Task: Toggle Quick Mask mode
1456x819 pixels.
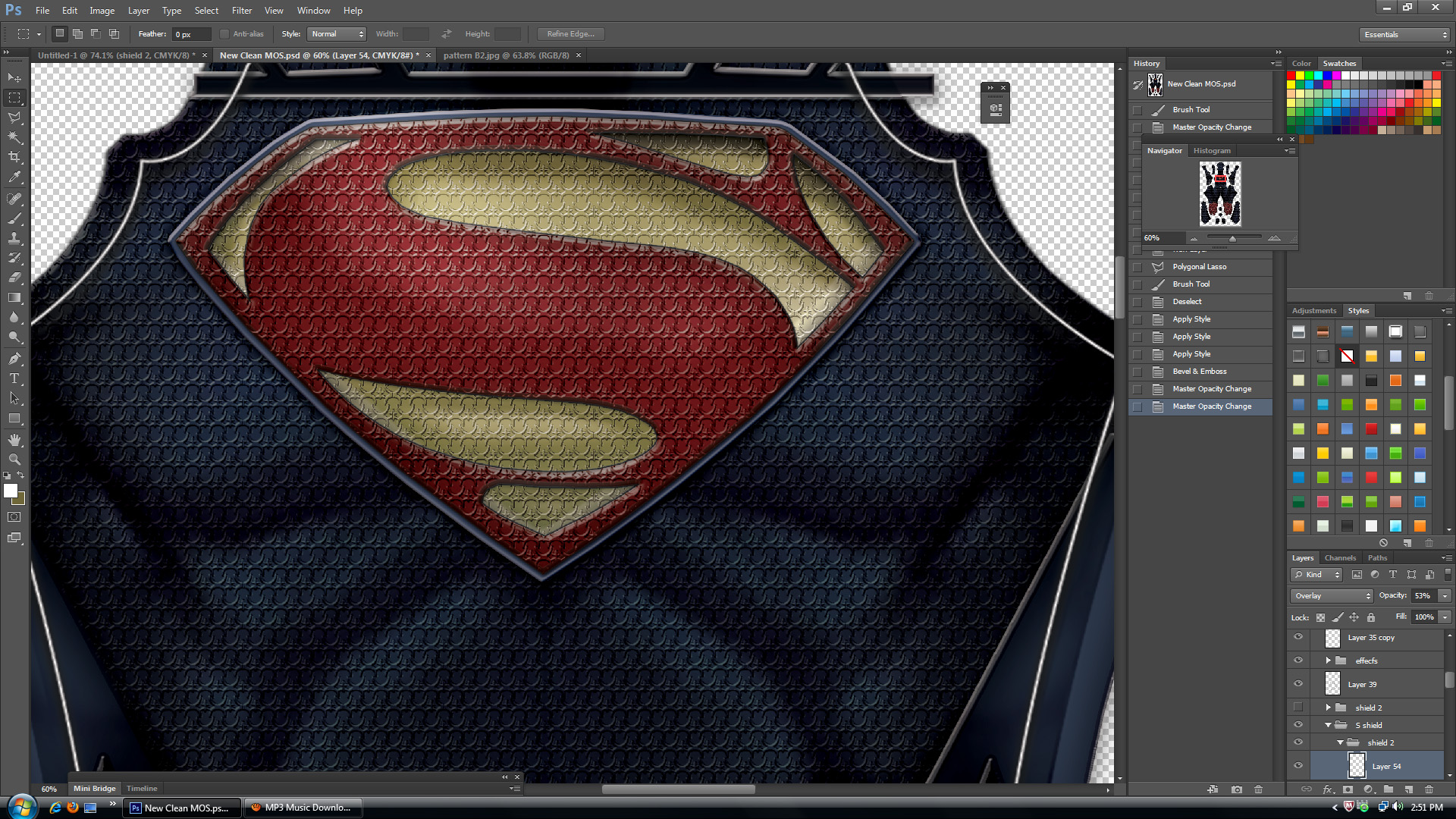Action: [x=14, y=517]
